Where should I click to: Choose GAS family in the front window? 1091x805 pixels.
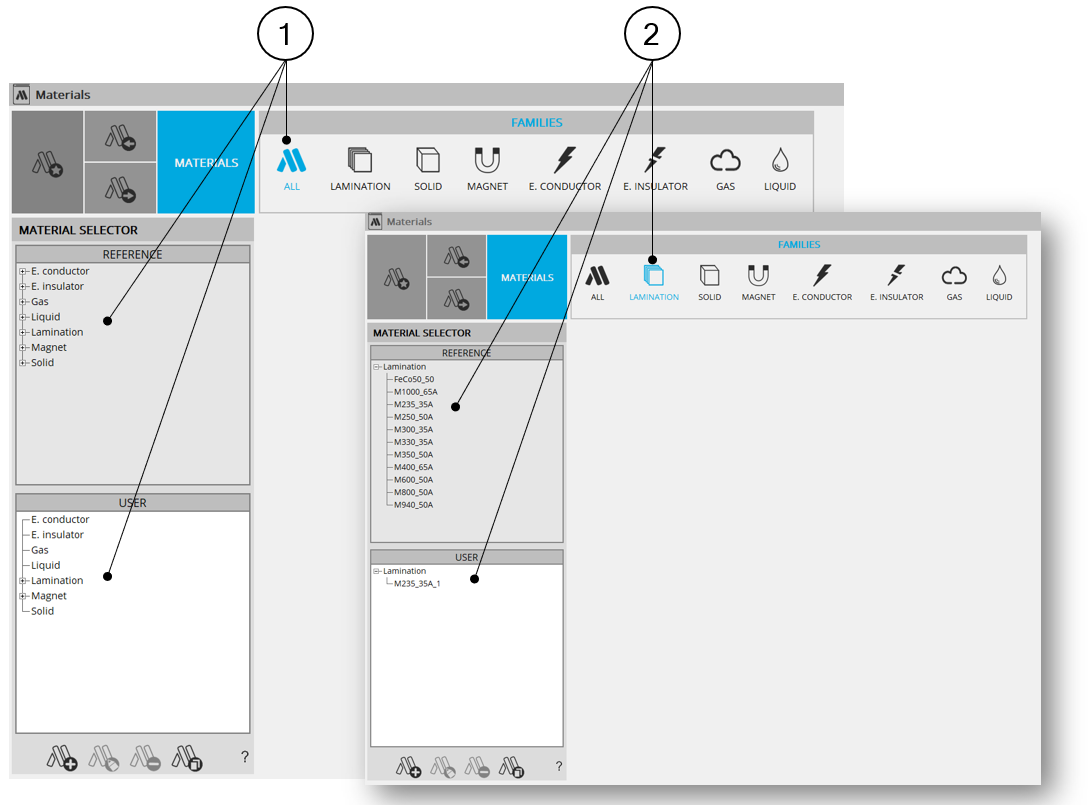click(x=954, y=282)
